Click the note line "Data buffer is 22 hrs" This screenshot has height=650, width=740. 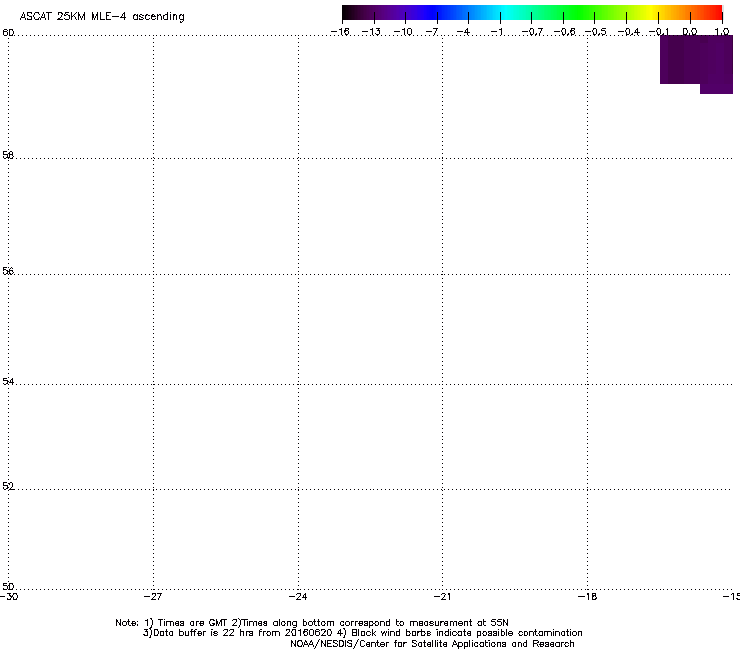pos(362,633)
